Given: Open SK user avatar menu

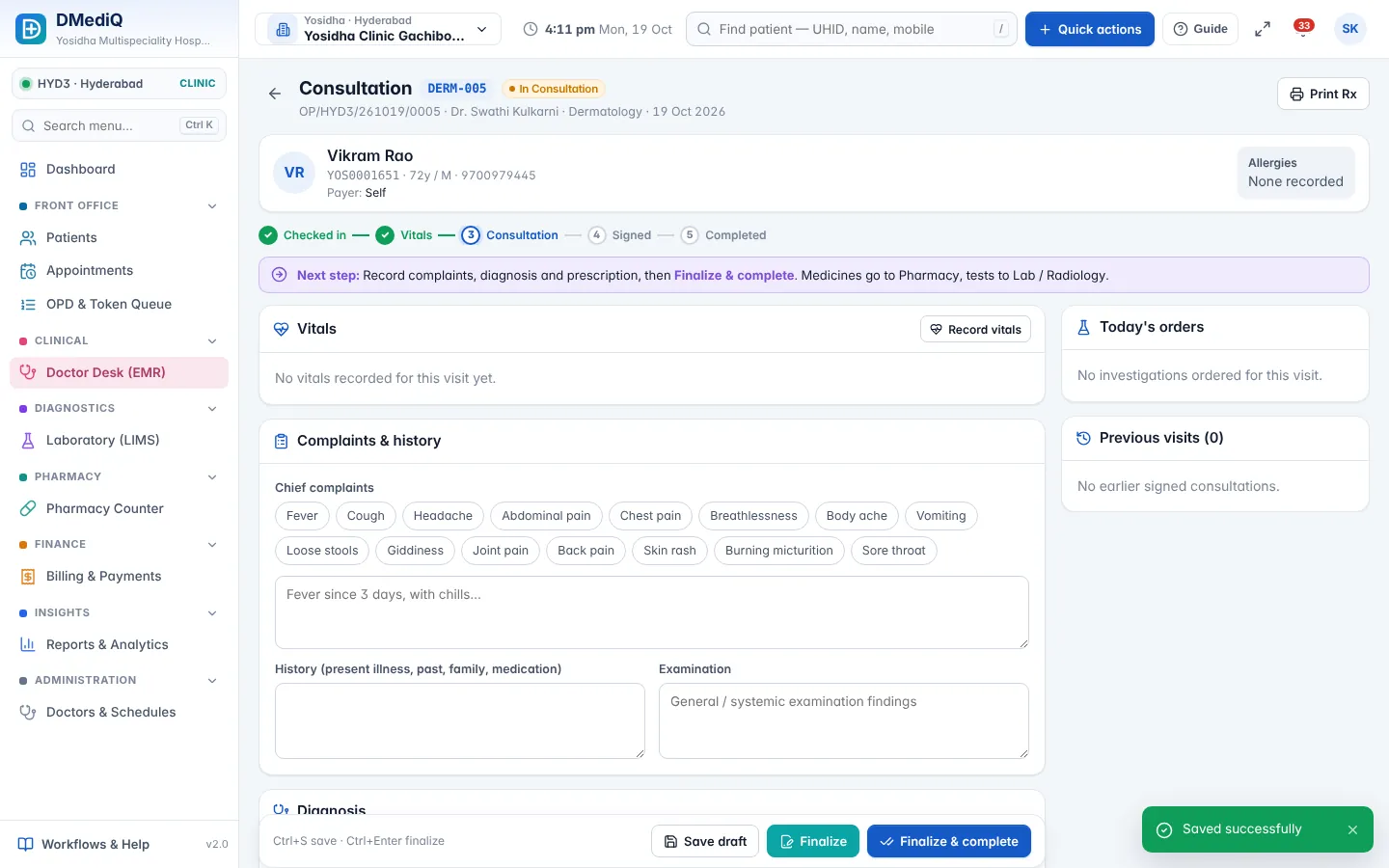Looking at the screenshot, I should click(x=1349, y=29).
